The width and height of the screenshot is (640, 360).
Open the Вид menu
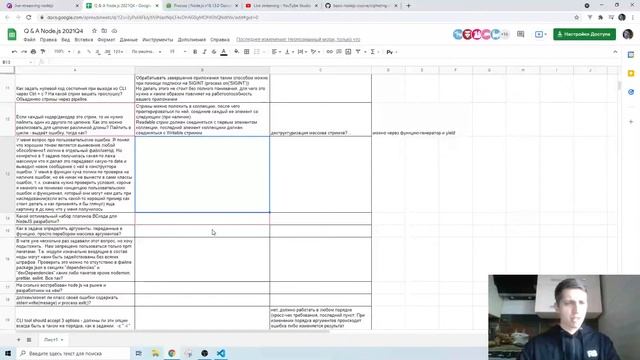click(66, 40)
